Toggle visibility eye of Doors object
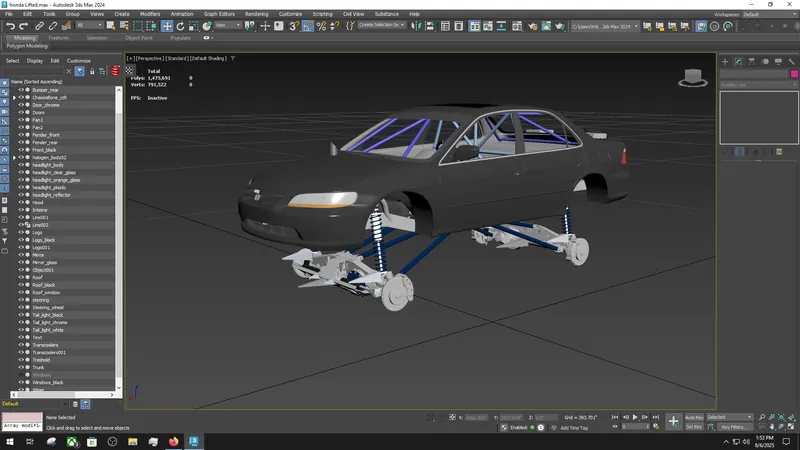 click(21, 112)
